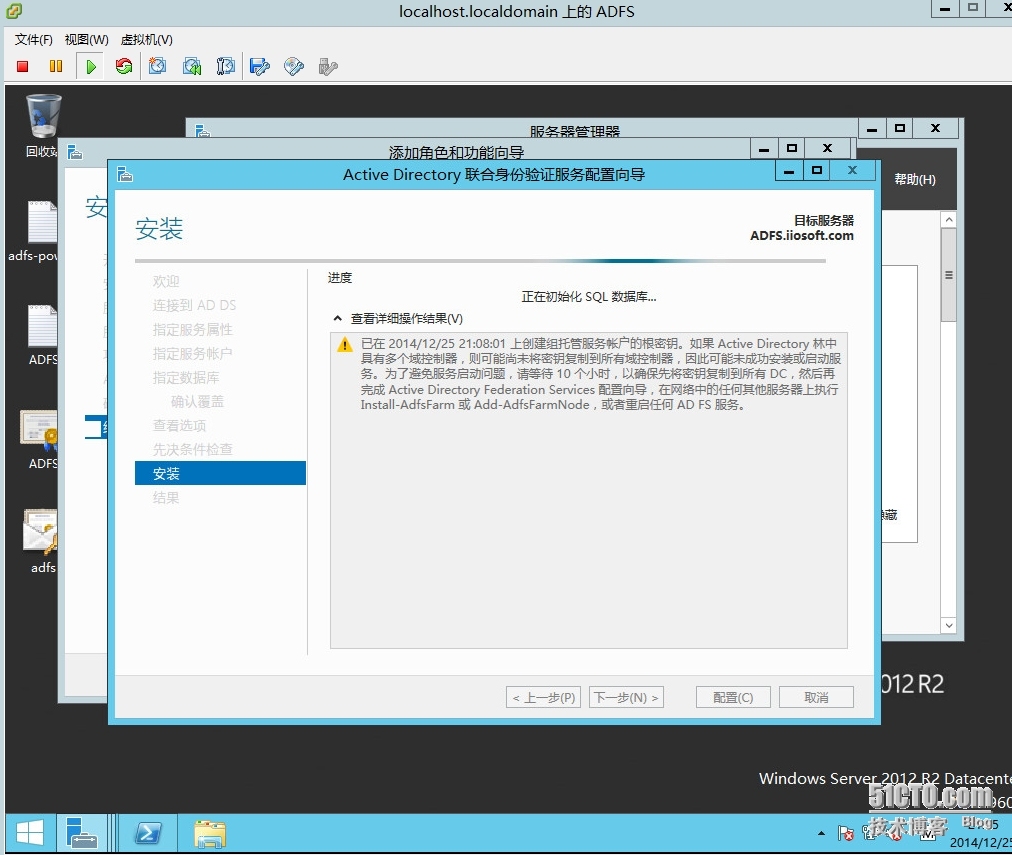Screen dimensions: 1012x855
Task: Take a snapshot of the VM
Action: point(157,66)
